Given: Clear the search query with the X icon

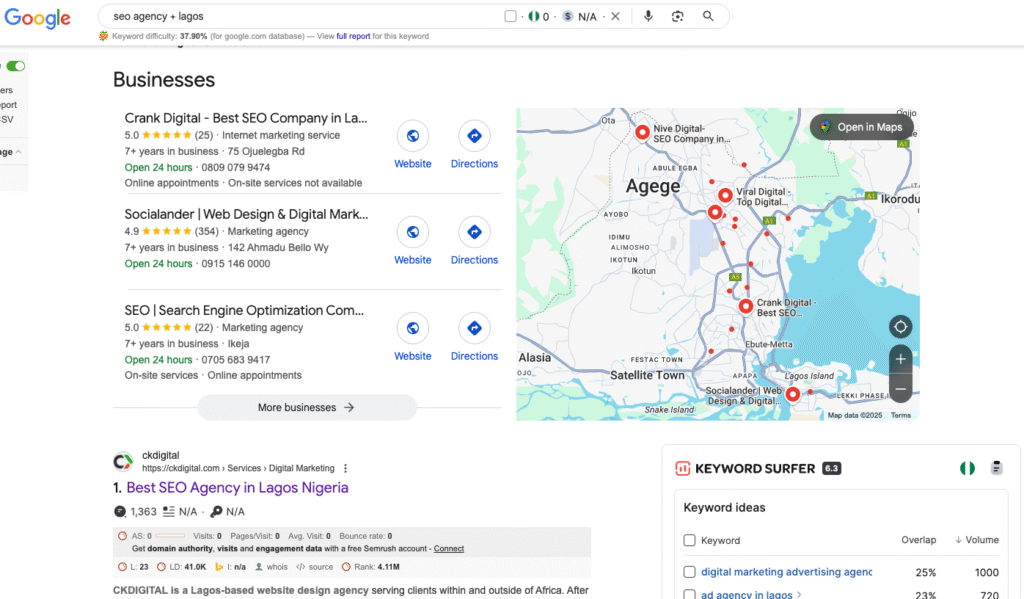Looking at the screenshot, I should click(x=616, y=16).
